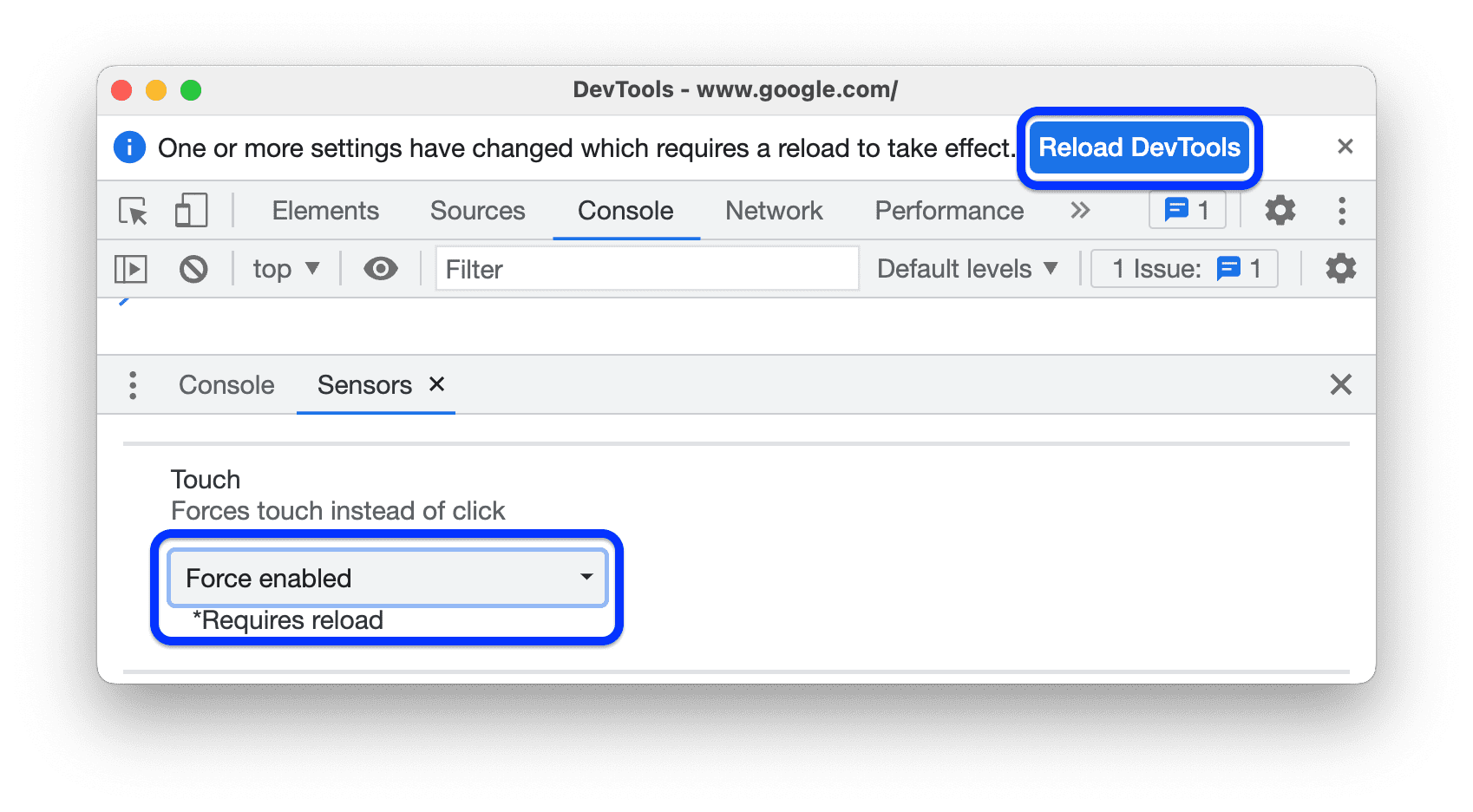1473x812 pixels.
Task: Open the console sidebar messages icon showing 1
Action: coord(1186,210)
